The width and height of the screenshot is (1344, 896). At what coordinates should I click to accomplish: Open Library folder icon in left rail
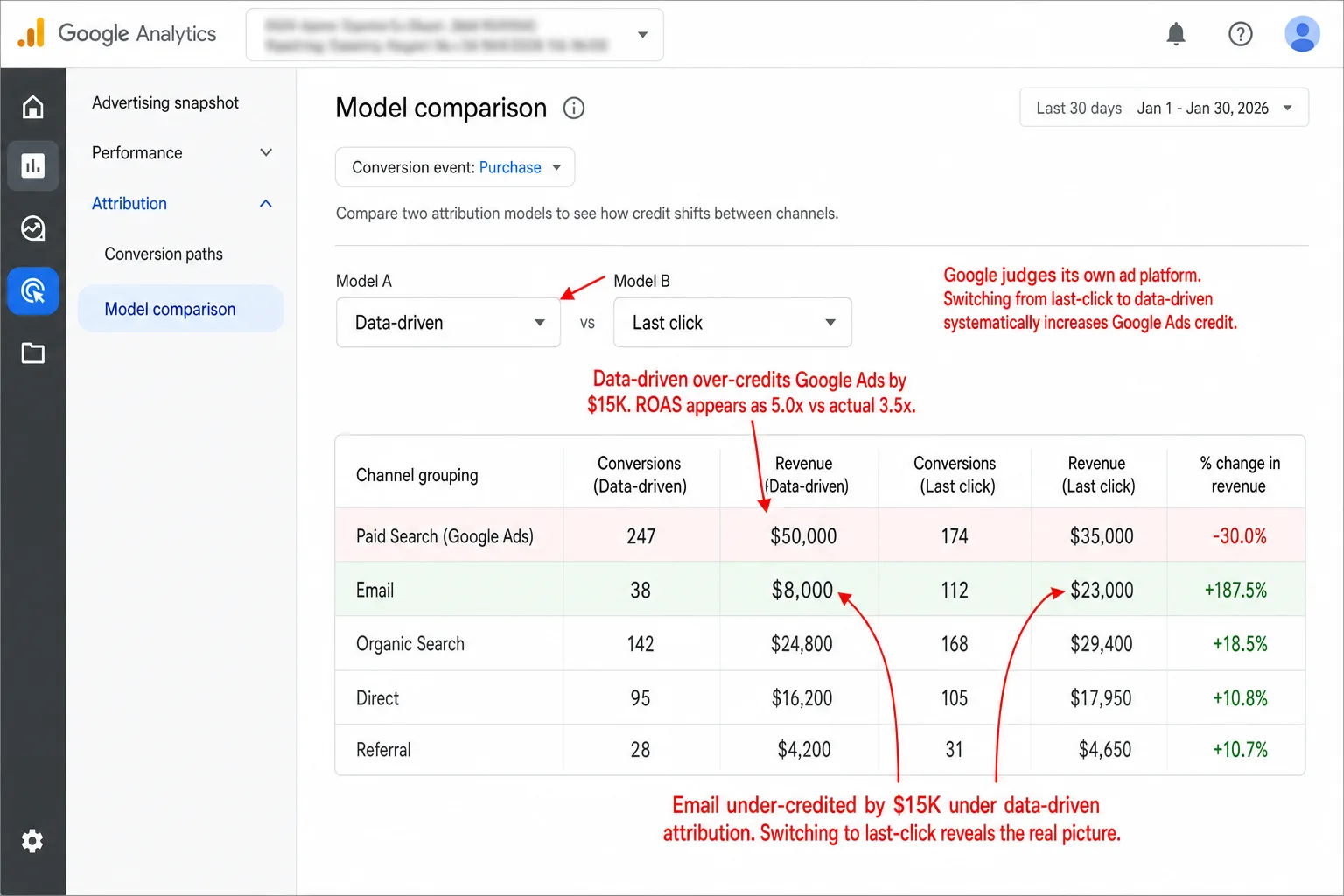coord(33,353)
